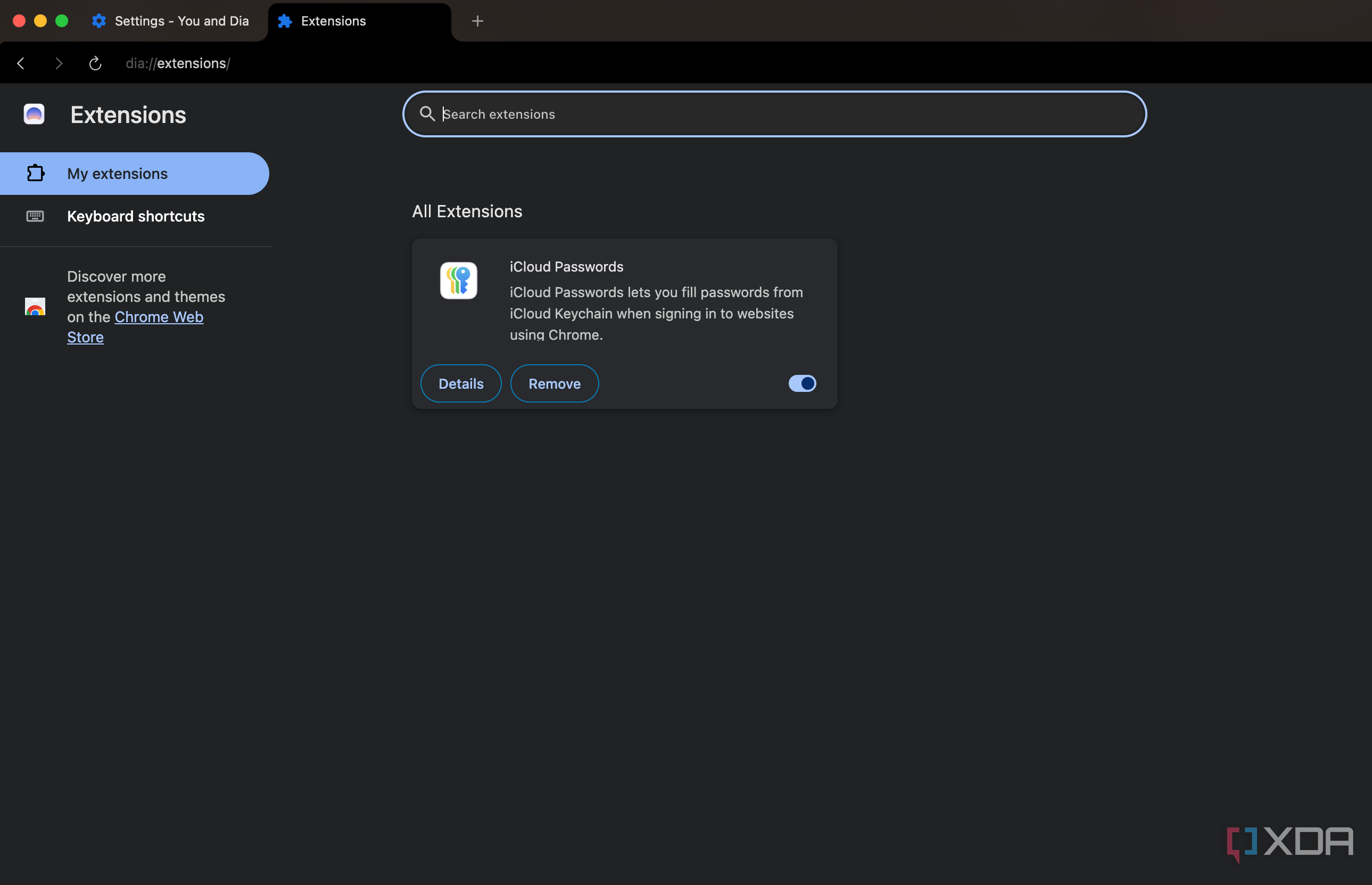The width and height of the screenshot is (1372, 885).
Task: Switch to Settings - You and Dia tab
Action: coord(170,21)
